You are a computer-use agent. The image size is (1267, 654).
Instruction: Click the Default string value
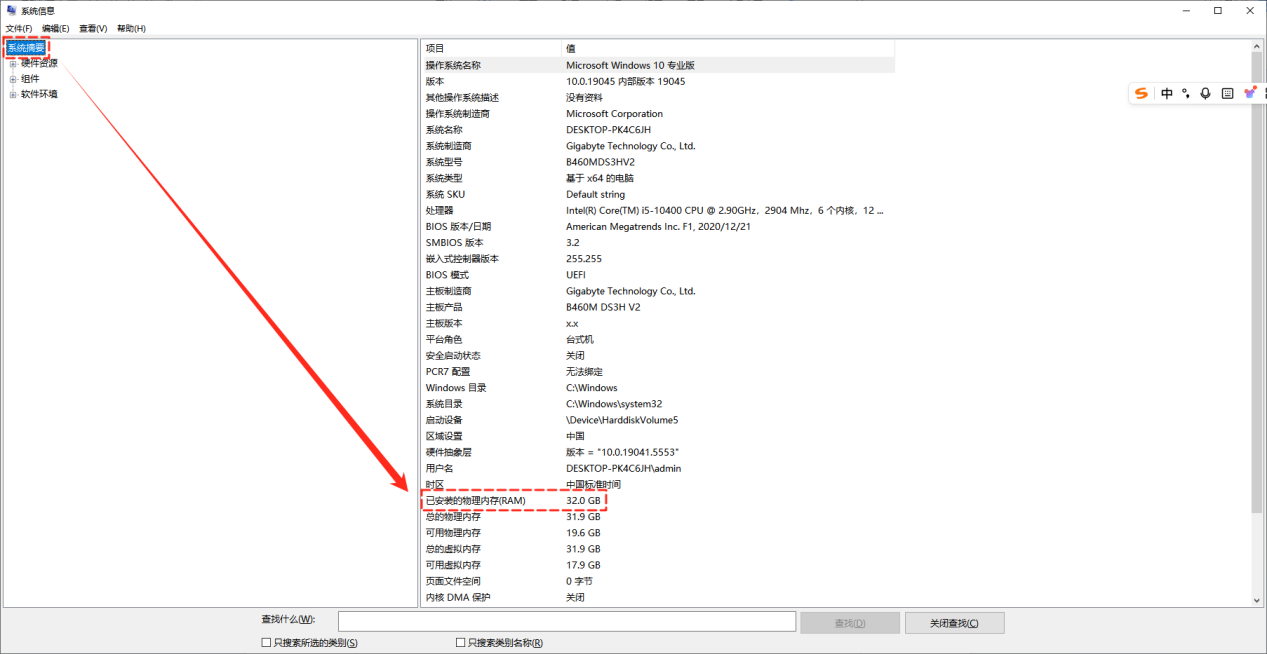pyautogui.click(x=595, y=194)
